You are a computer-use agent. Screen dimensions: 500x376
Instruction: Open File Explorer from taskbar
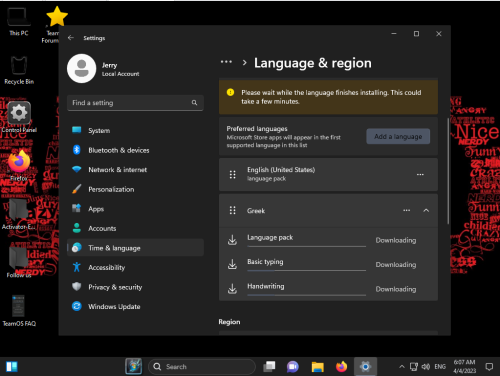pyautogui.click(x=317, y=367)
